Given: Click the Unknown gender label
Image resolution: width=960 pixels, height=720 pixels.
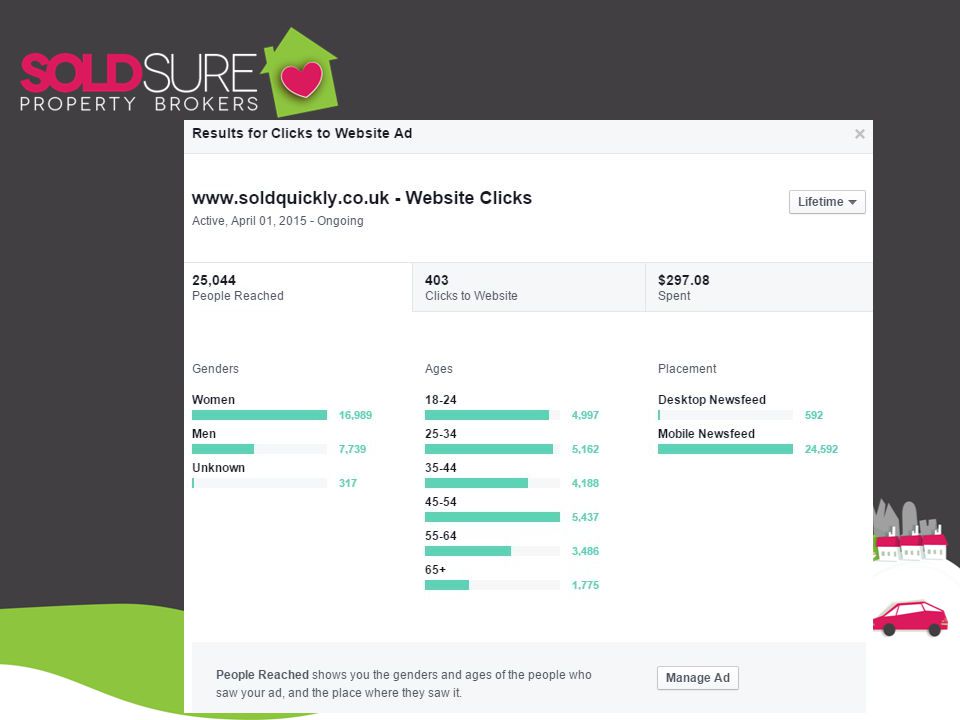Looking at the screenshot, I should (x=219, y=467).
